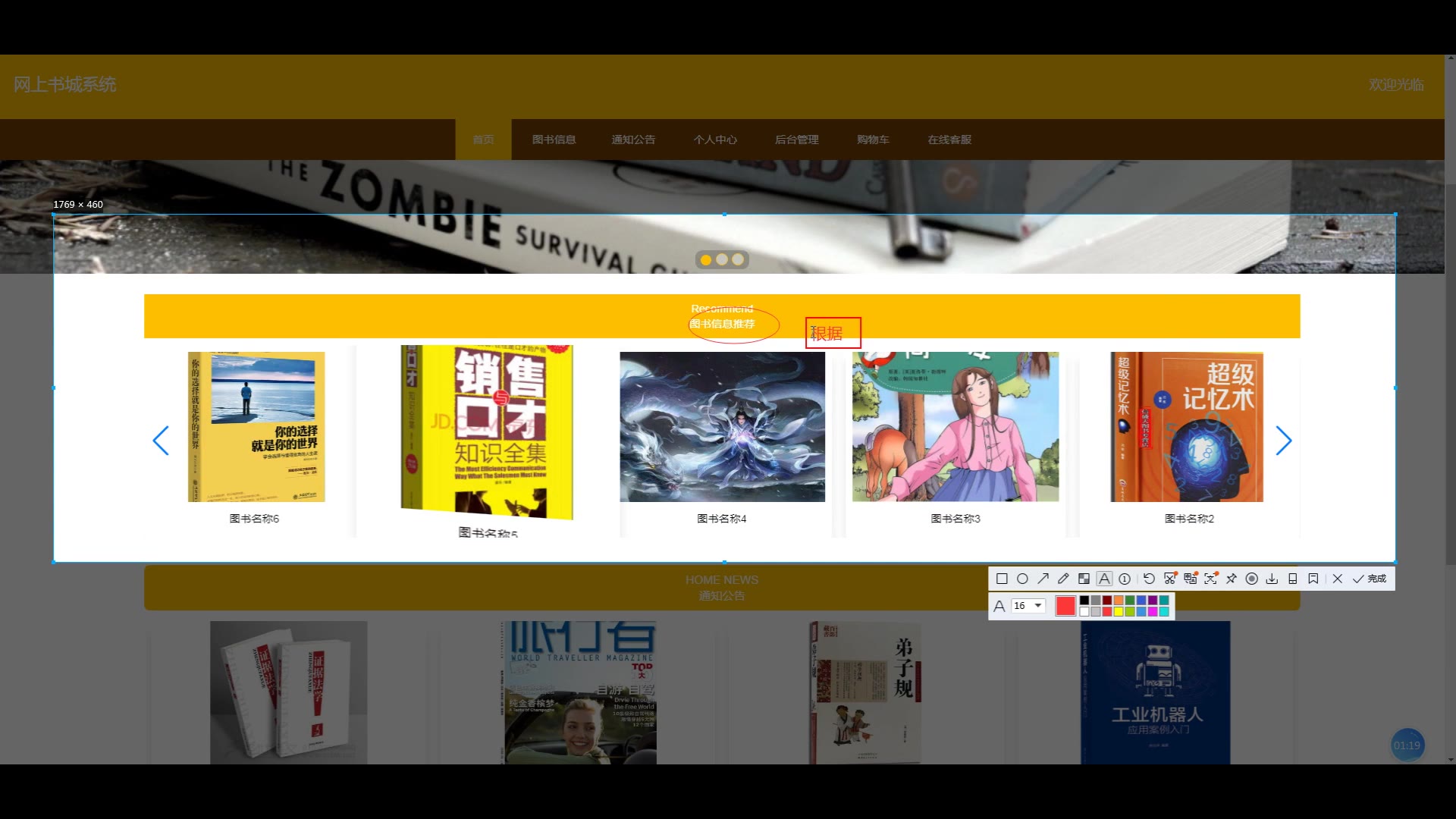The width and height of the screenshot is (1456, 819).
Task: Click the scissors long-screenshot icon
Action: coord(1170,579)
